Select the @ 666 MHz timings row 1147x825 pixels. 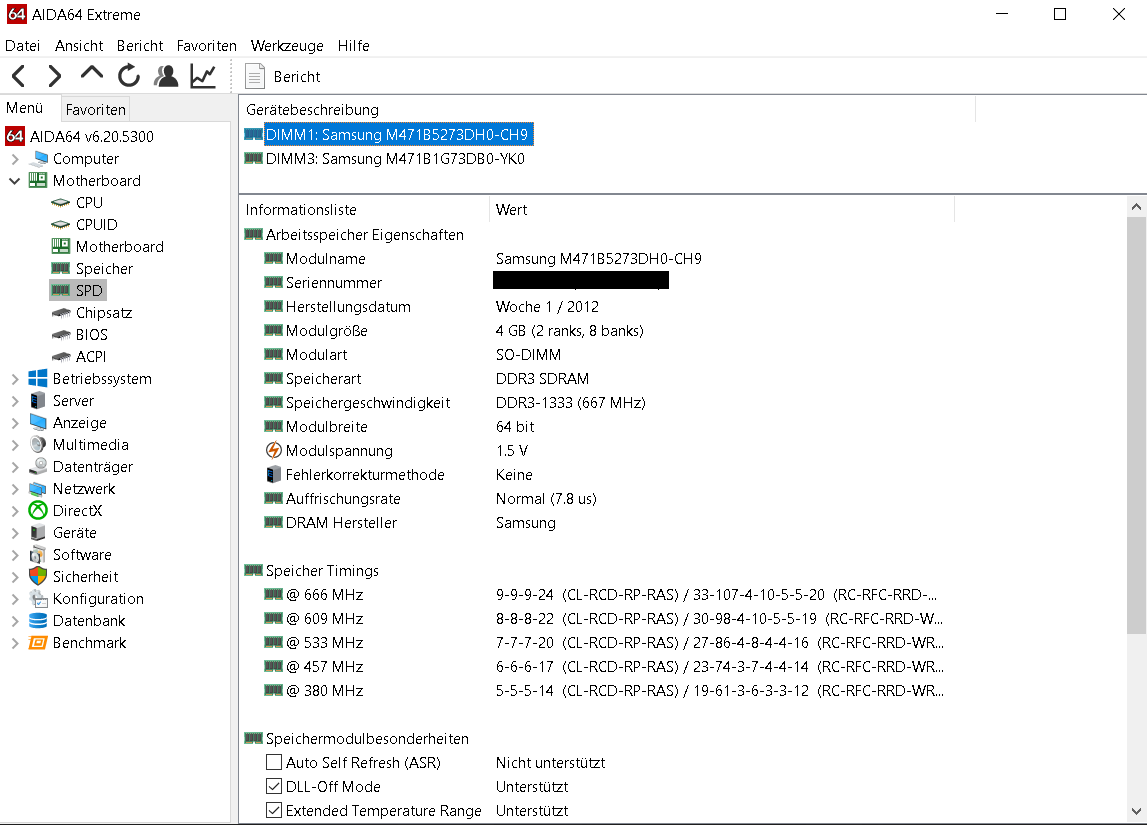pyautogui.click(x=599, y=595)
